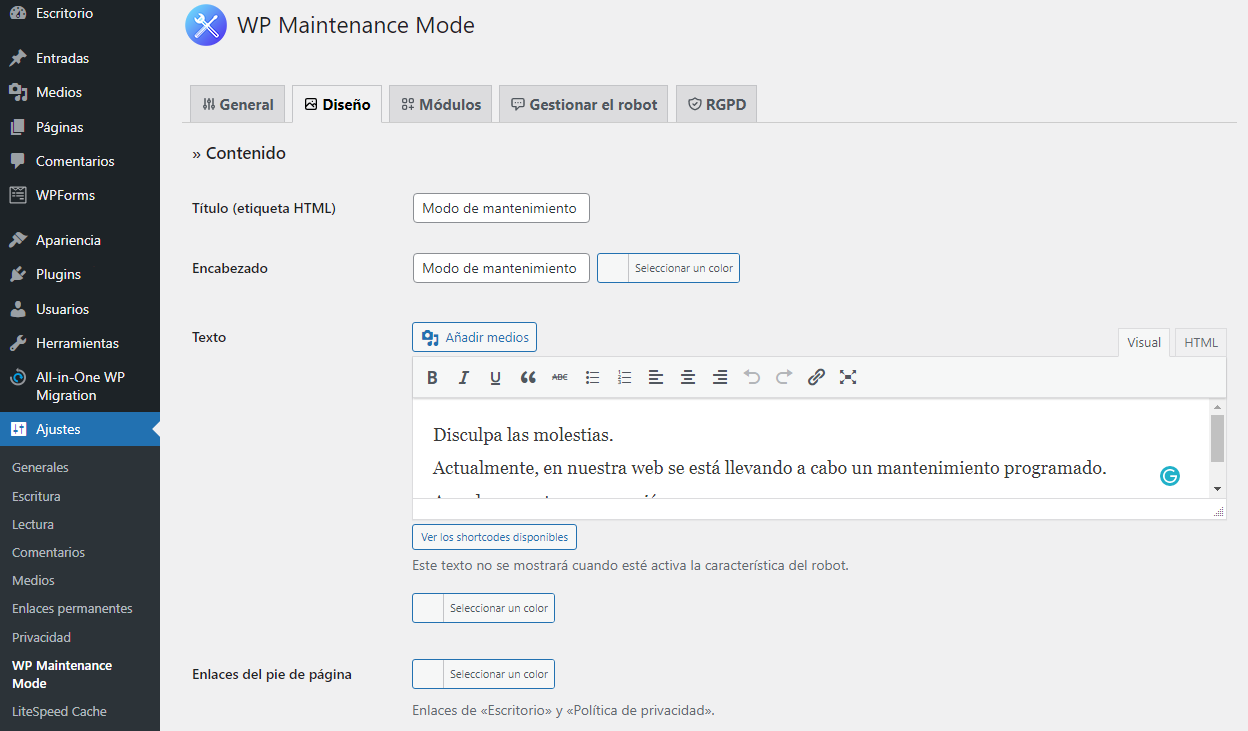Insert a link in the text
Image resolution: width=1248 pixels, height=731 pixels.
click(816, 377)
